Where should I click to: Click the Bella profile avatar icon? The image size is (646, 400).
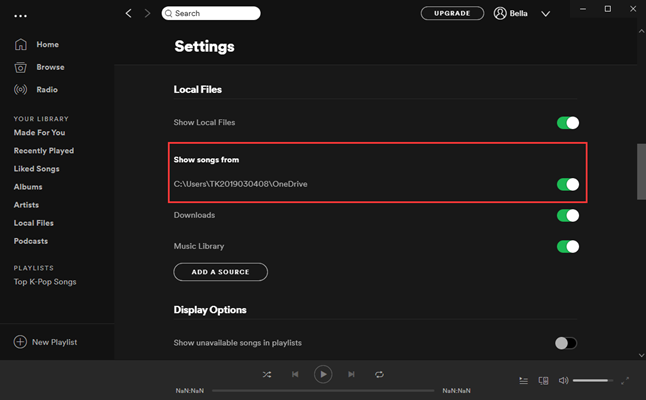[500, 13]
